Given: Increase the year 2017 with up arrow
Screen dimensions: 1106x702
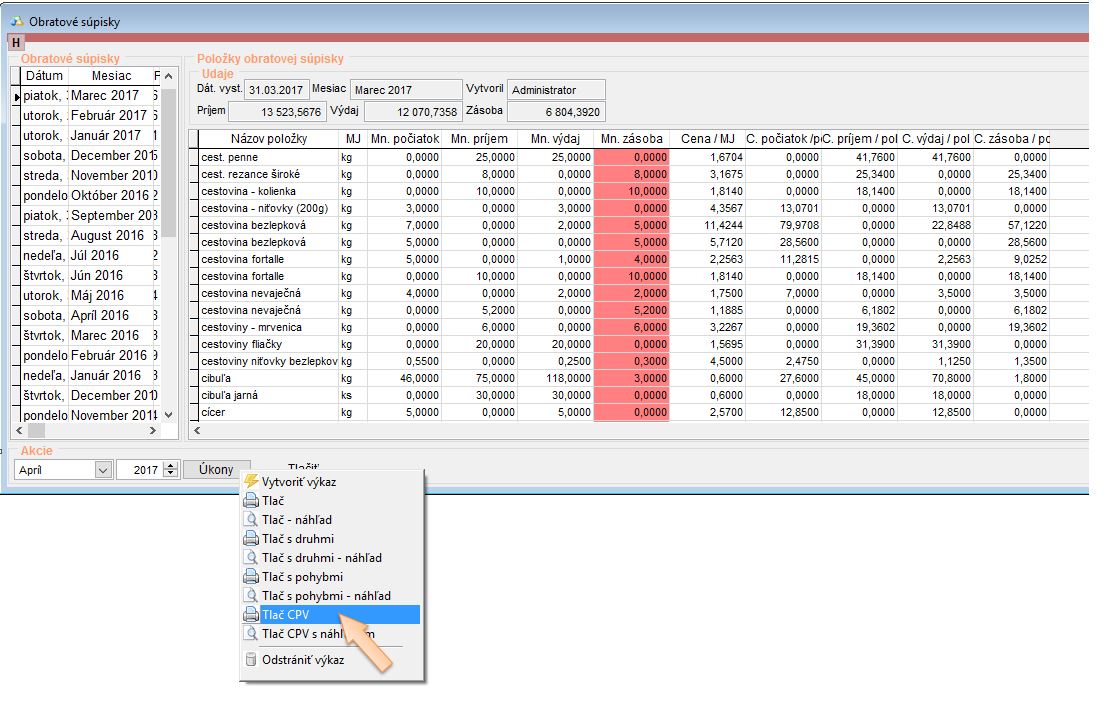Looking at the screenshot, I should (170, 465).
